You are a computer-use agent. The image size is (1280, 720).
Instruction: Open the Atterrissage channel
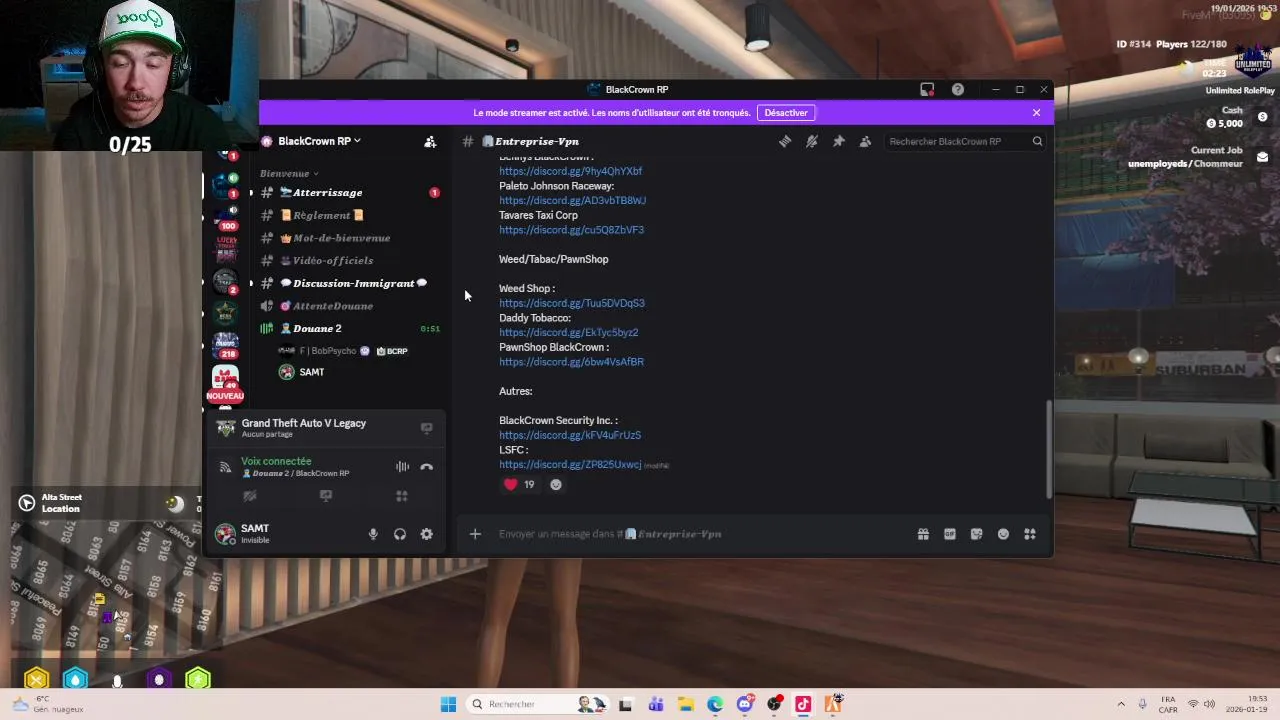tap(350, 192)
